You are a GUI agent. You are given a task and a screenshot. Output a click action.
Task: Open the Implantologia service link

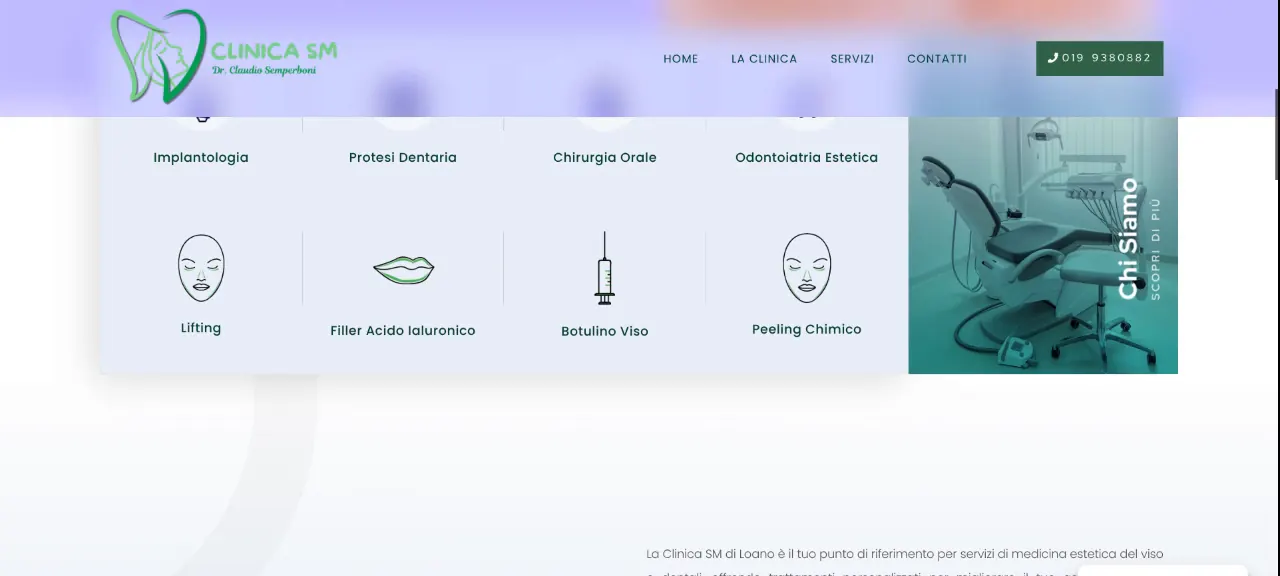pyautogui.click(x=201, y=157)
